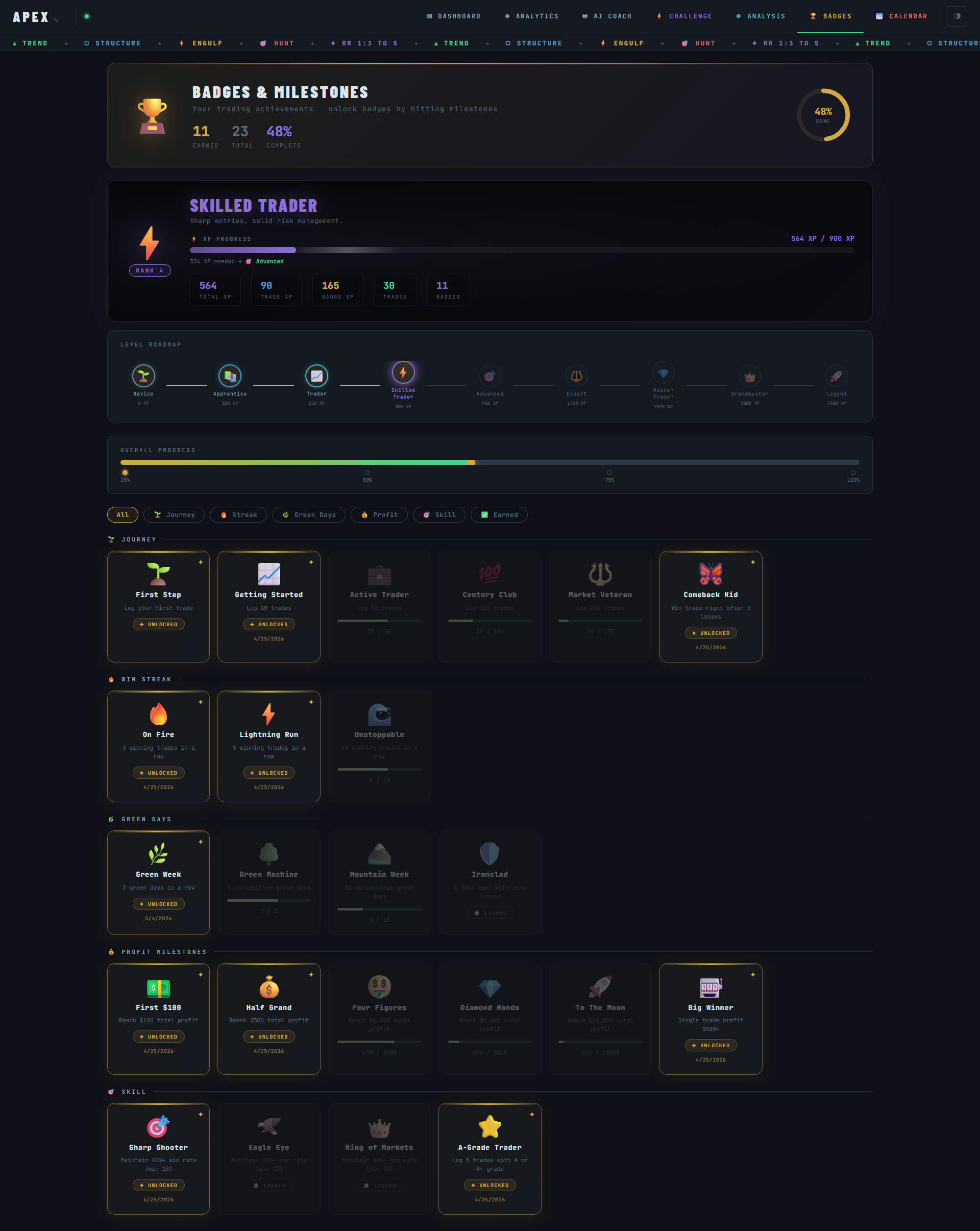
Task: Open the Calendar tab
Action: point(901,16)
